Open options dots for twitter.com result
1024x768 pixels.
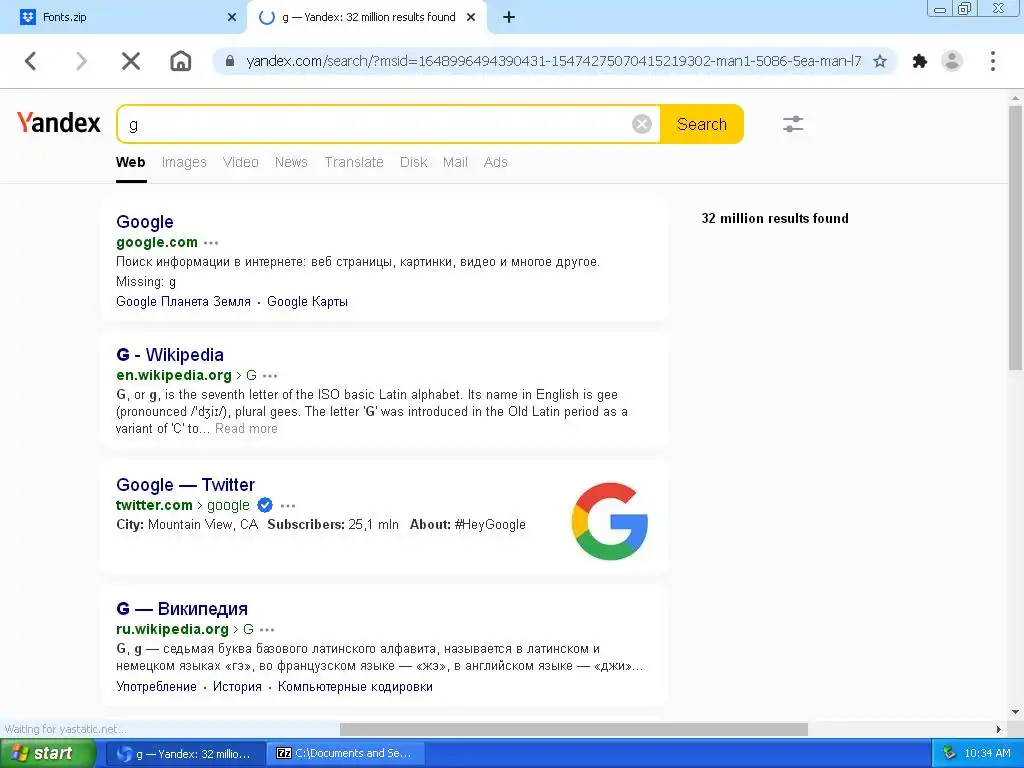[x=288, y=506]
